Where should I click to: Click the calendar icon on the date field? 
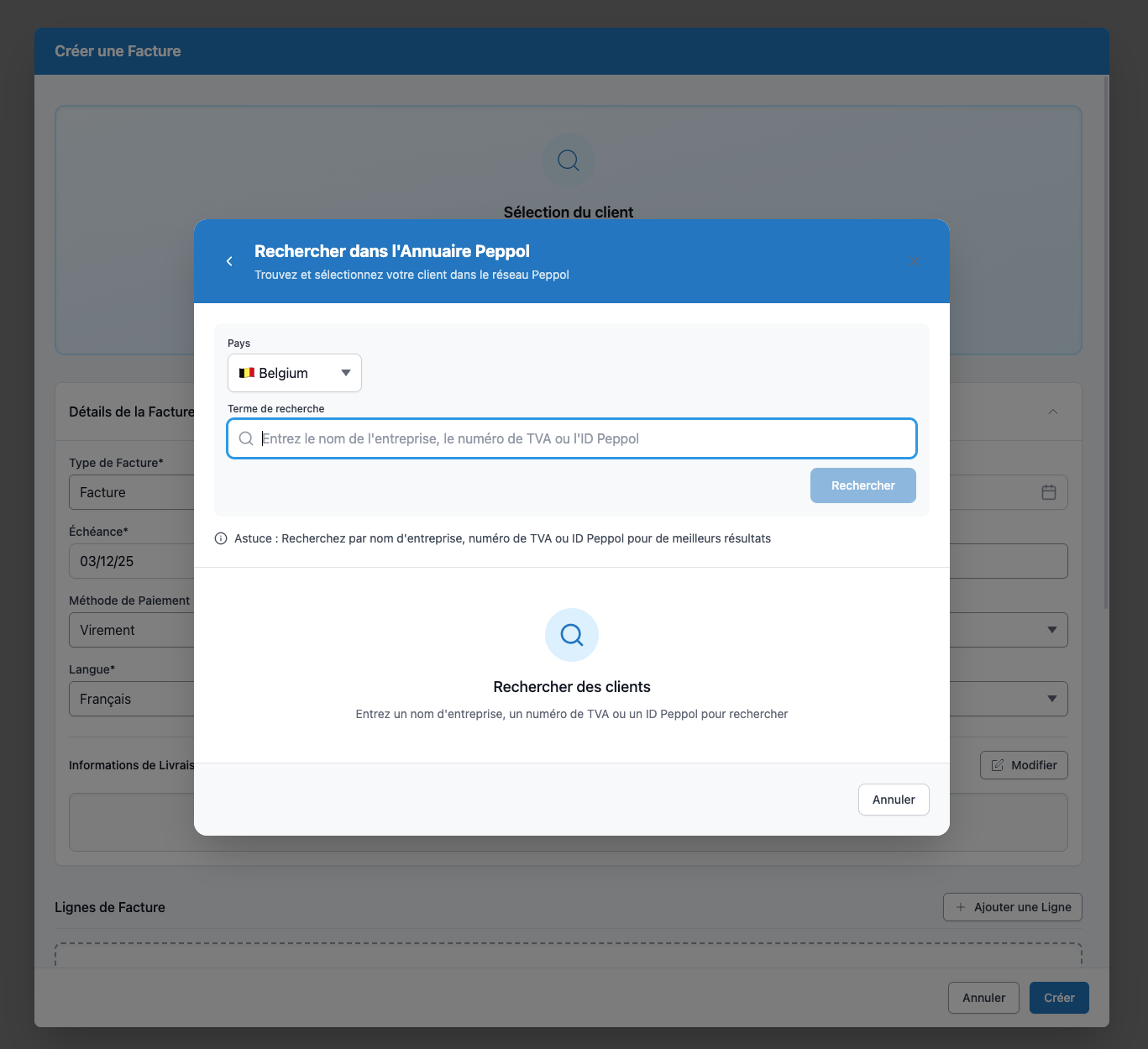click(1048, 492)
